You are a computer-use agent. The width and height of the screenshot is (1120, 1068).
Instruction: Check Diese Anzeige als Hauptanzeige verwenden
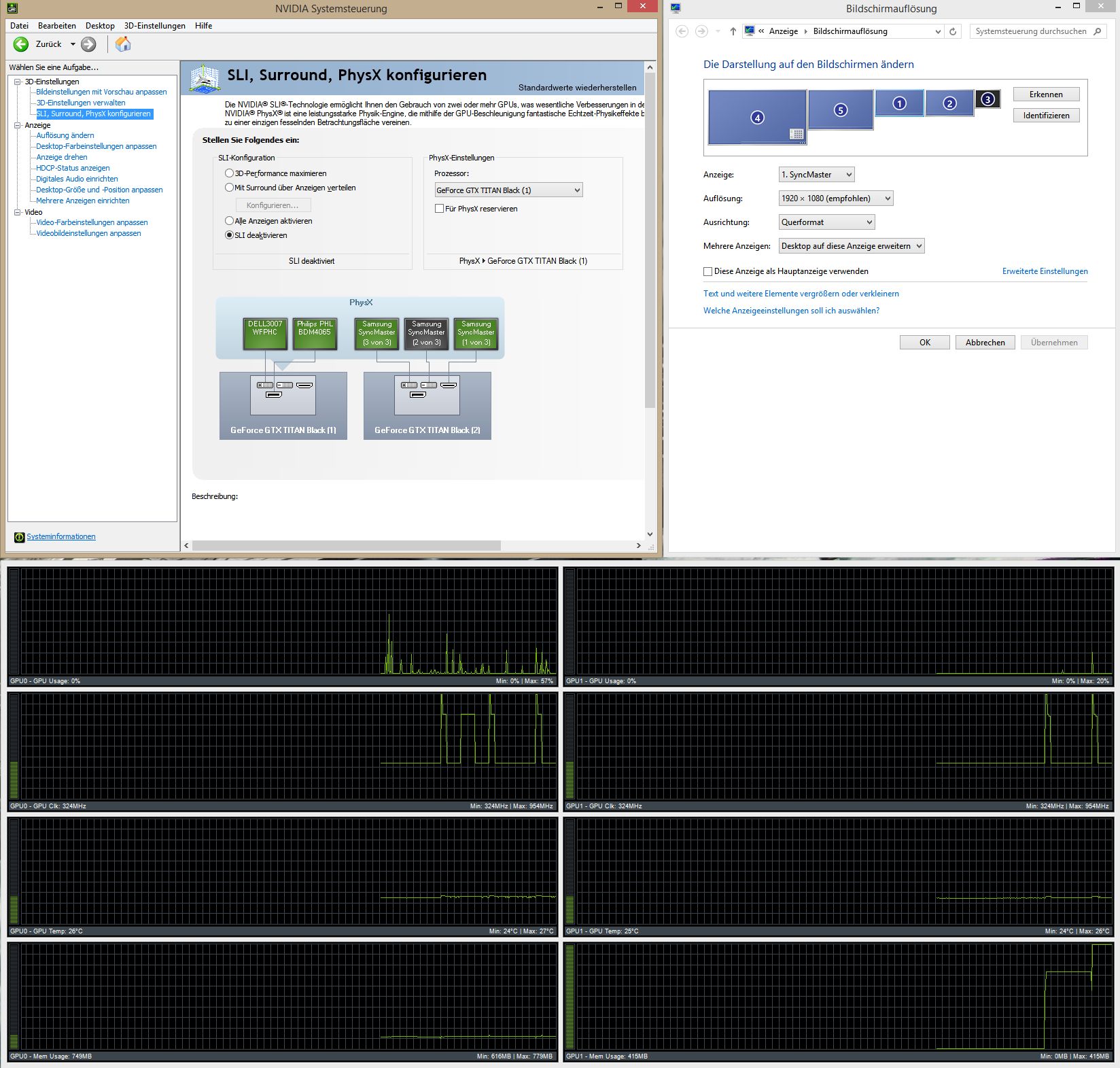(707, 271)
